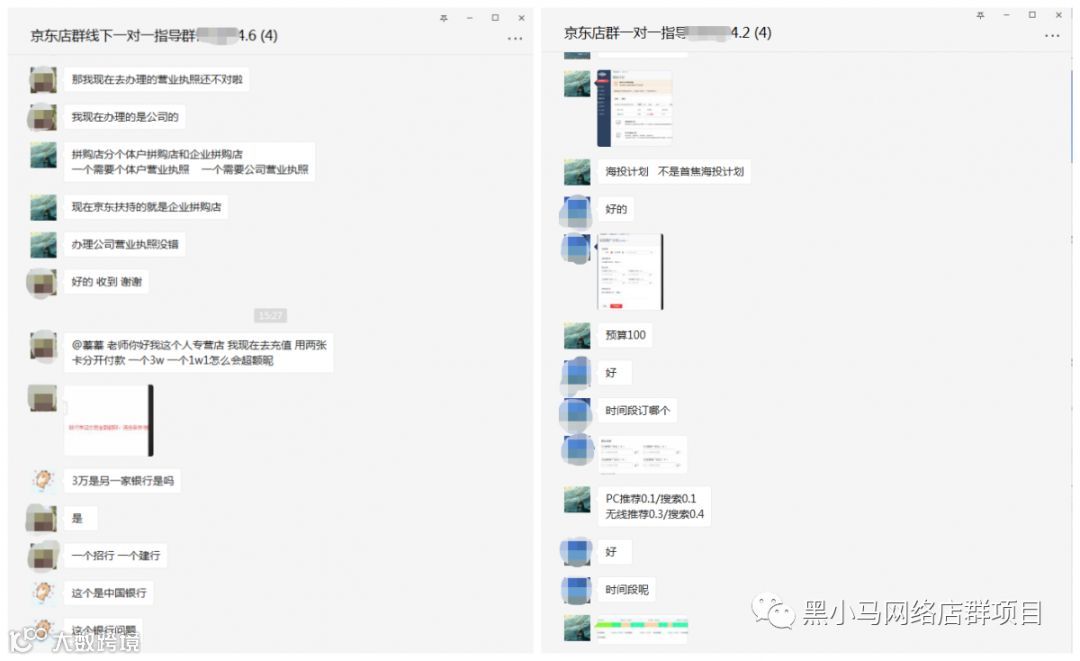1080x661 pixels.
Task: Select message PC推荐0.1/搜索0.1
Action: coord(654,507)
